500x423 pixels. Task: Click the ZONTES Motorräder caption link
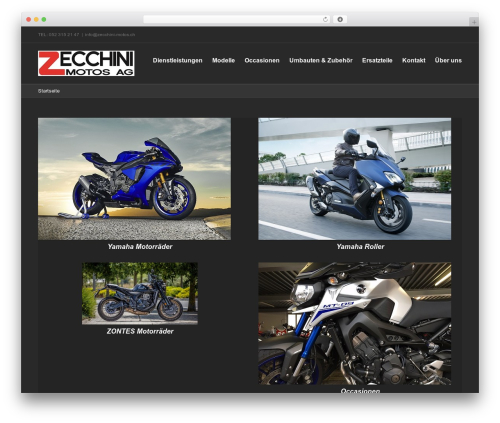coord(140,331)
